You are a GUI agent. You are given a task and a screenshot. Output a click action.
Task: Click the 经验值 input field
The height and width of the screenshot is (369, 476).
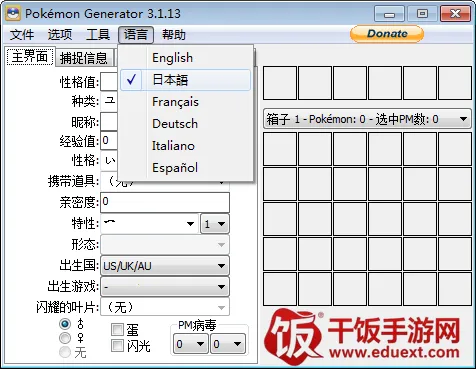click(109, 140)
